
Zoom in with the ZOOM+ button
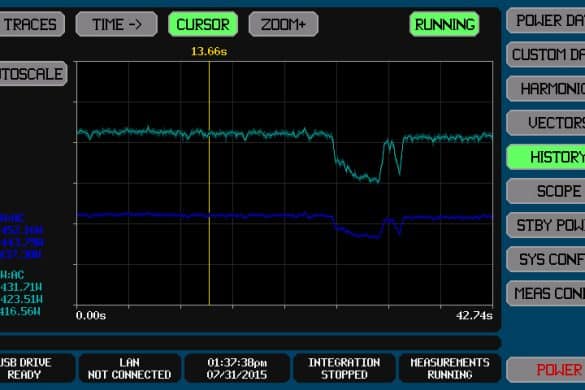(284, 25)
